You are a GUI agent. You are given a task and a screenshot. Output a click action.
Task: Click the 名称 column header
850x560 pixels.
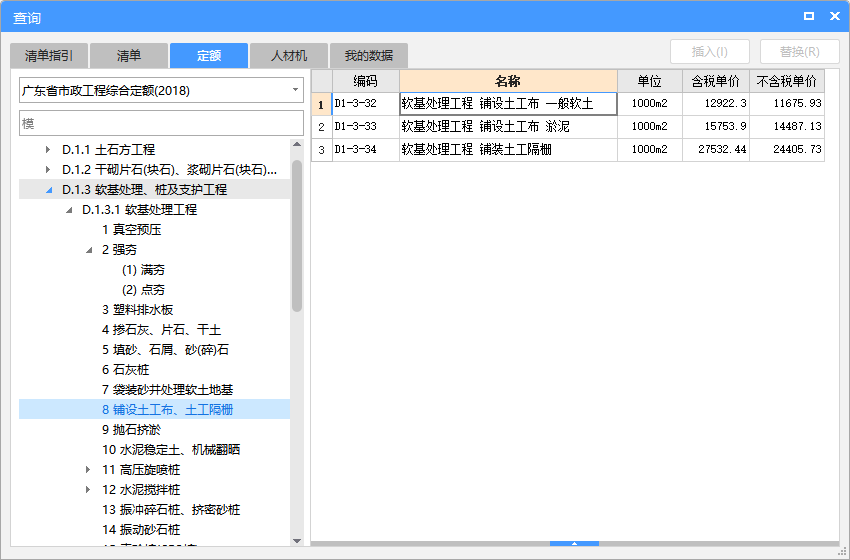(x=508, y=81)
